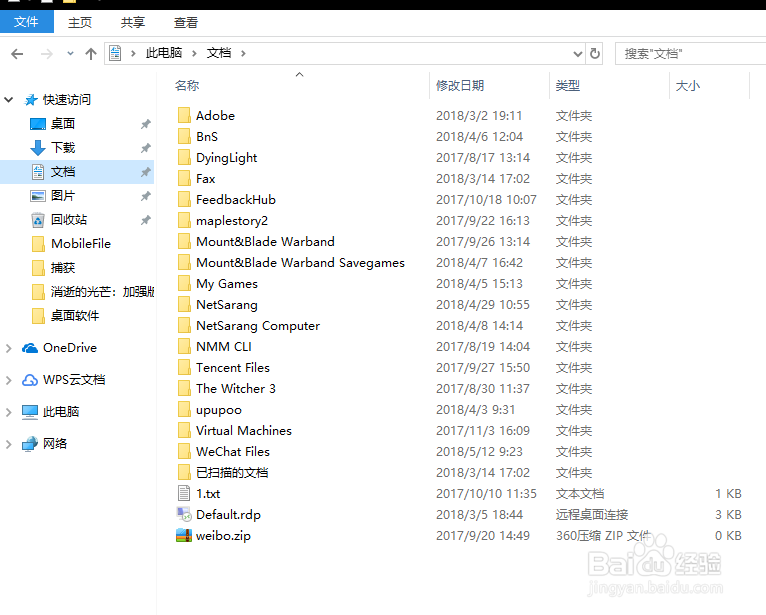Switch to the 共享 tab
Screen dimensions: 766x615
[133, 22]
